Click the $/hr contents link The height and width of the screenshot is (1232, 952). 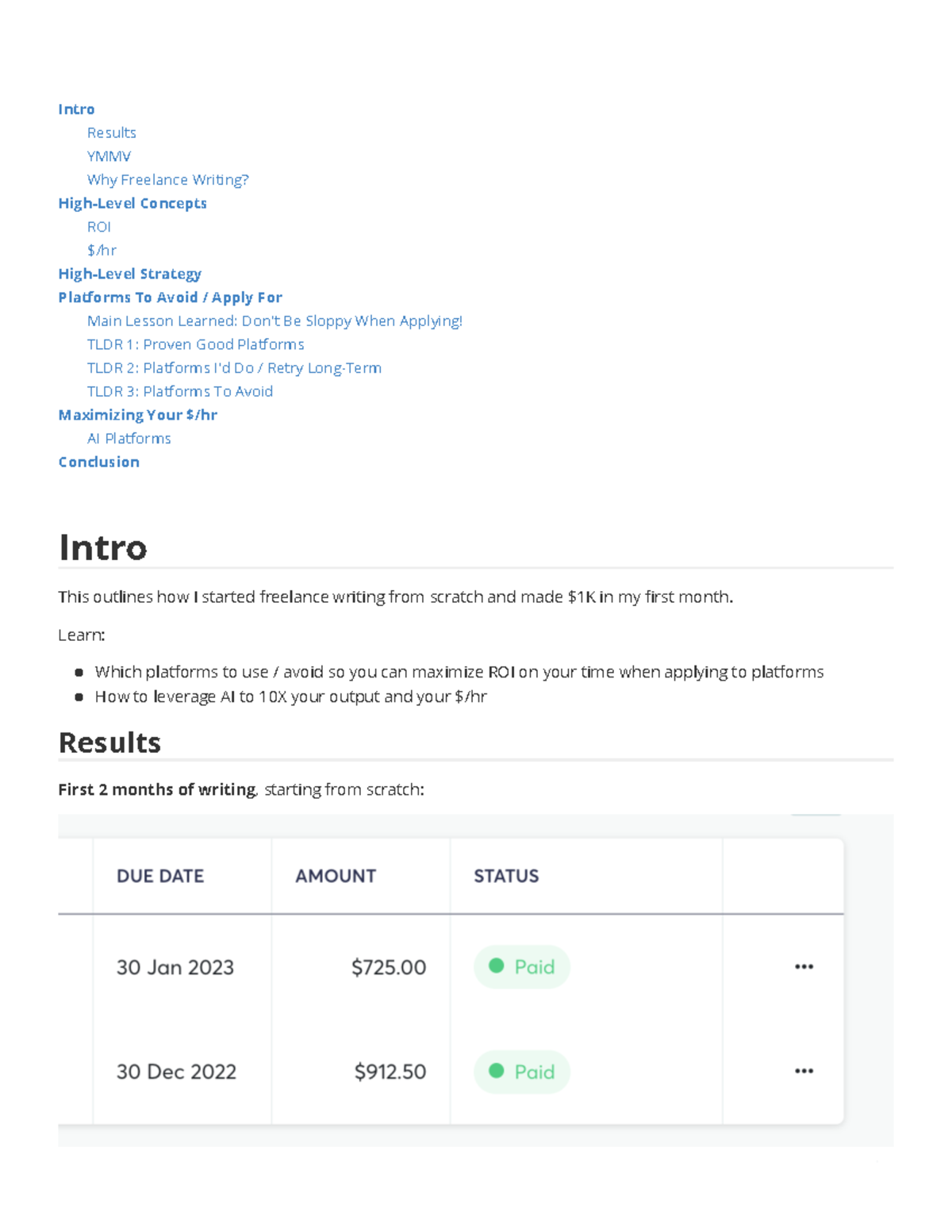tap(102, 251)
